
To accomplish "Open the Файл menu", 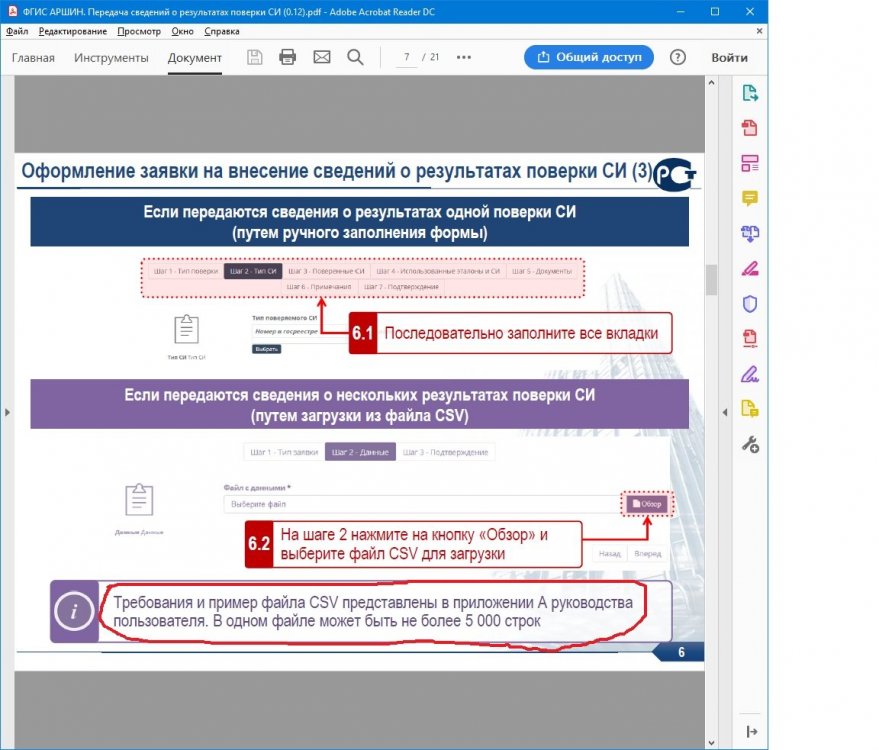I will (17, 31).
